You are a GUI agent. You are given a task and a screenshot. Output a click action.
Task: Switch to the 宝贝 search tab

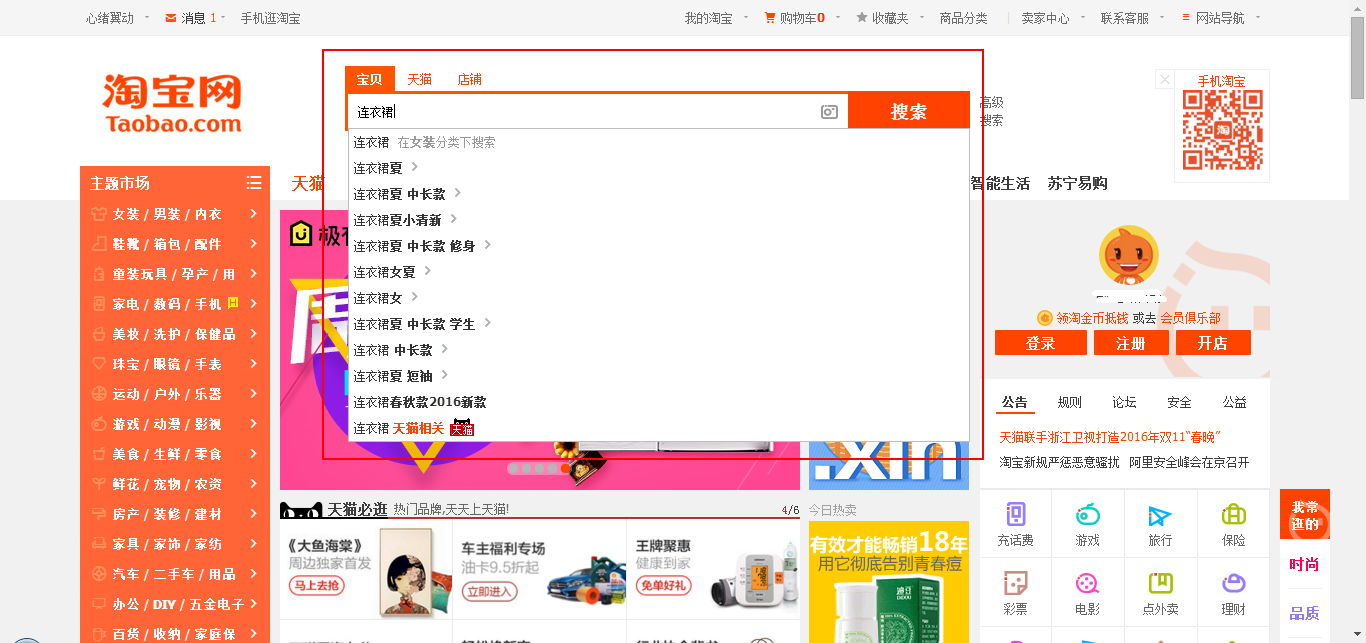[x=369, y=80]
